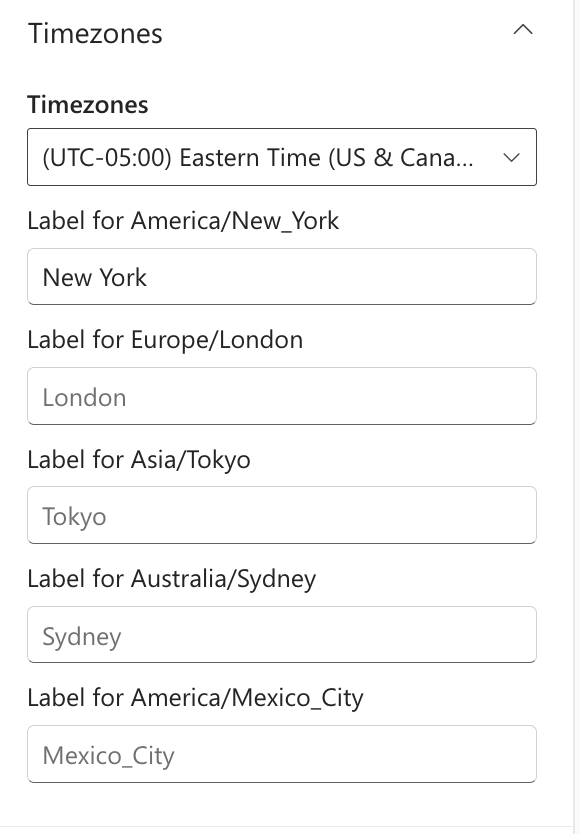The width and height of the screenshot is (580, 834).
Task: Select the bold Timezones field label
Action: pyautogui.click(x=87, y=105)
